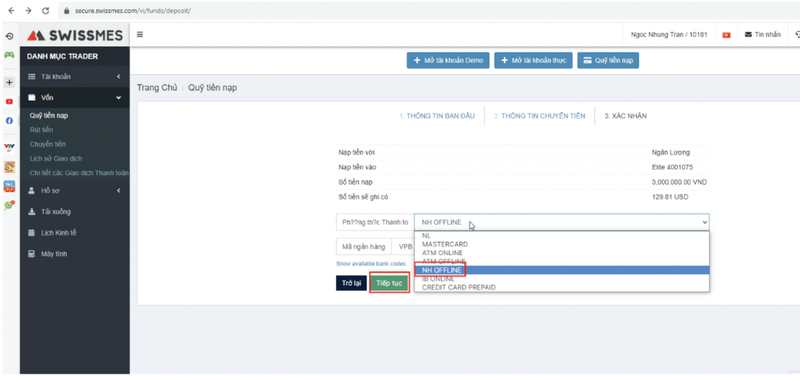Expand Hồ sơ sidebar menu
This screenshot has width=800, height=376.
pos(74,190)
